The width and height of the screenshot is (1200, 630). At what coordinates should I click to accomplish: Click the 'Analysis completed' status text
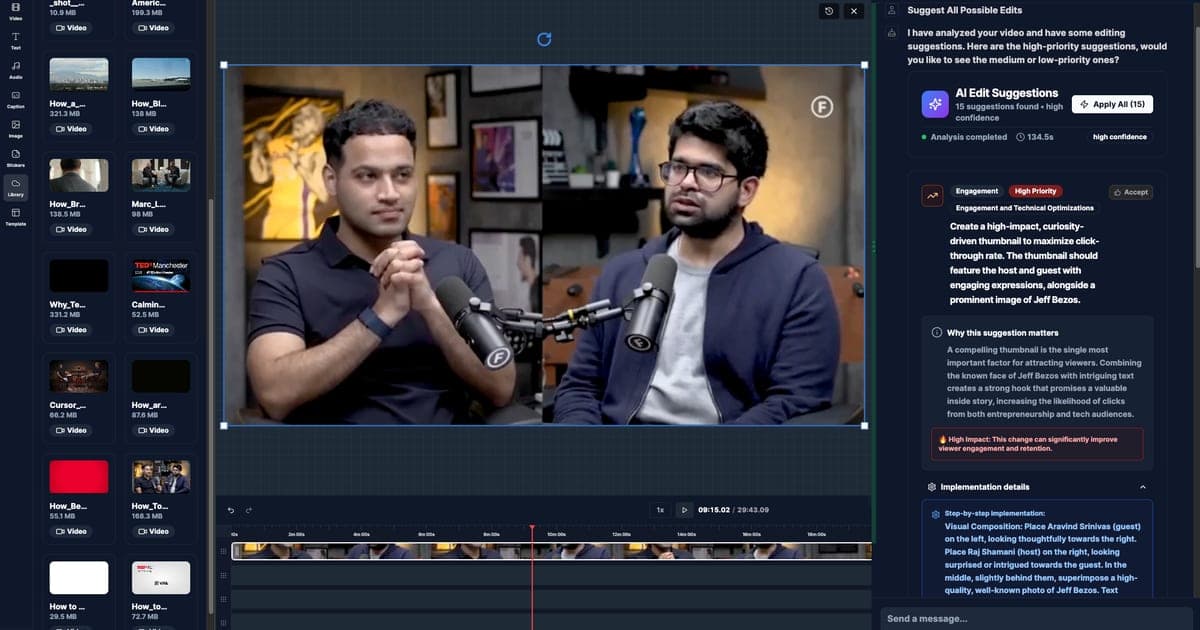tap(968, 137)
